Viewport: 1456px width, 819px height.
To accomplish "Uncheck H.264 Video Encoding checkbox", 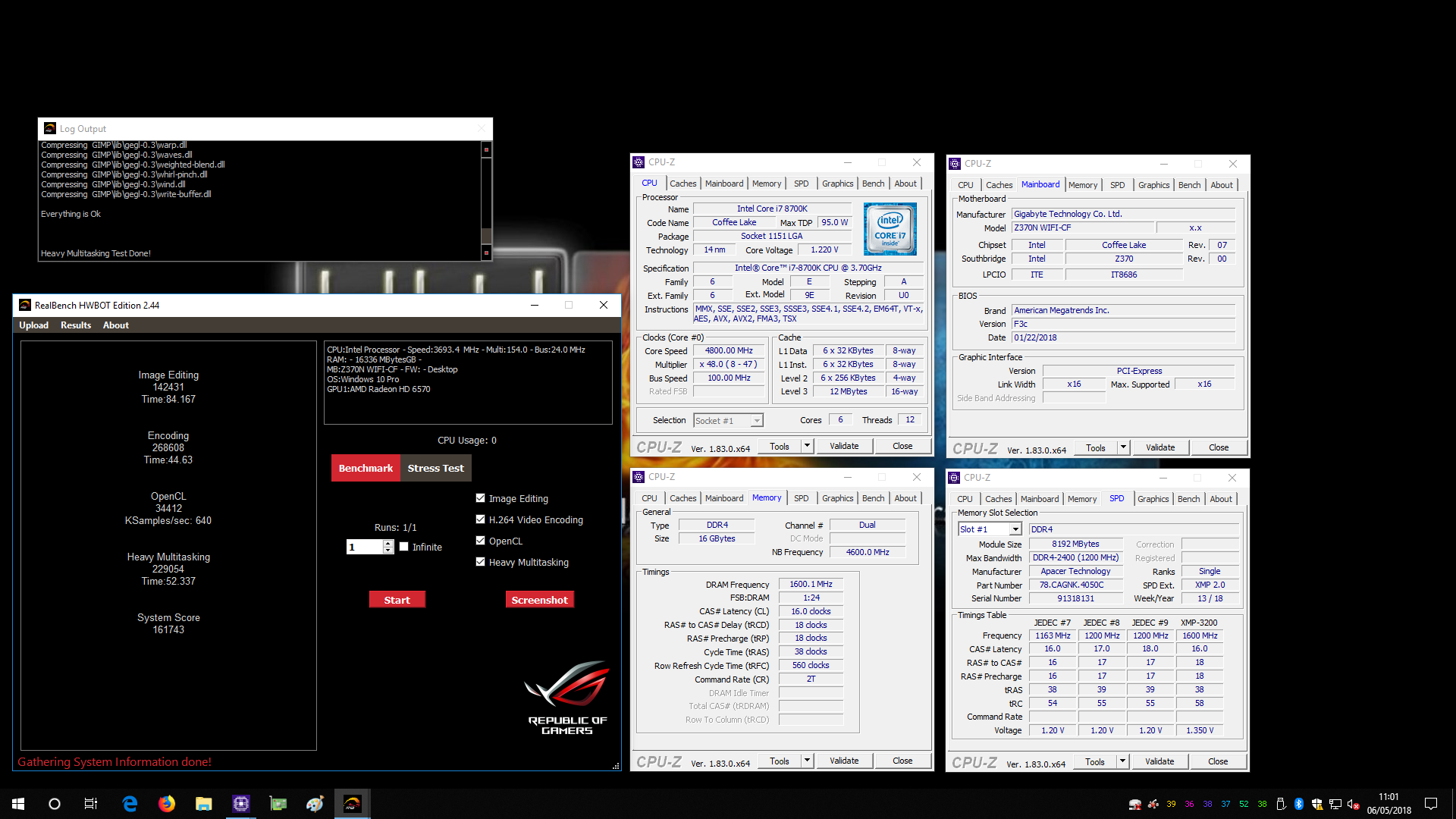I will pos(480,519).
